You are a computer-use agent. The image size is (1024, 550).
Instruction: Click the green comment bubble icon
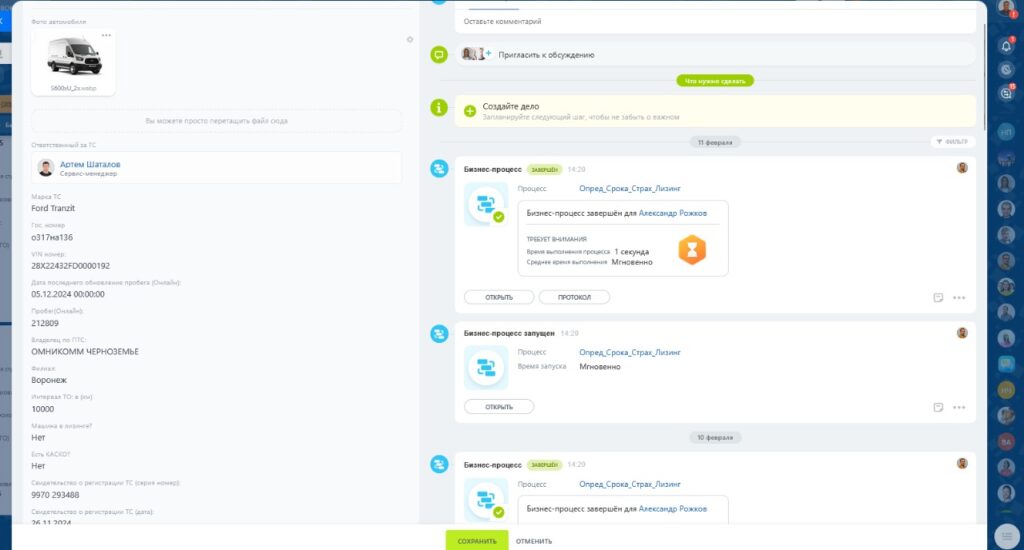coord(439,55)
